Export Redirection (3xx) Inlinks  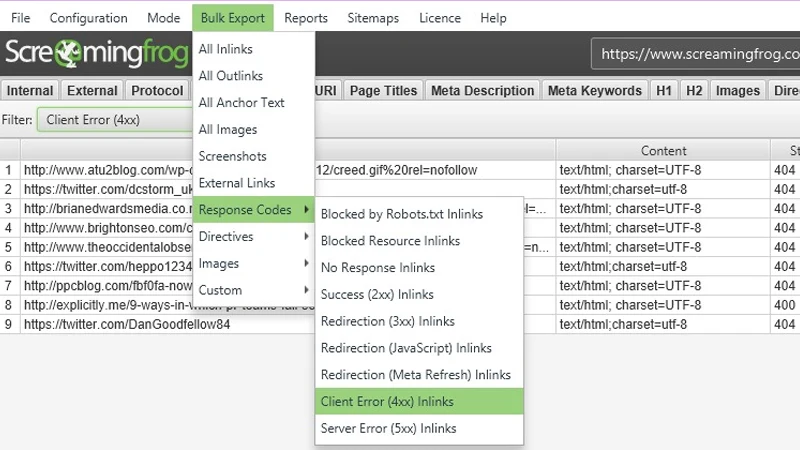[419, 321]
